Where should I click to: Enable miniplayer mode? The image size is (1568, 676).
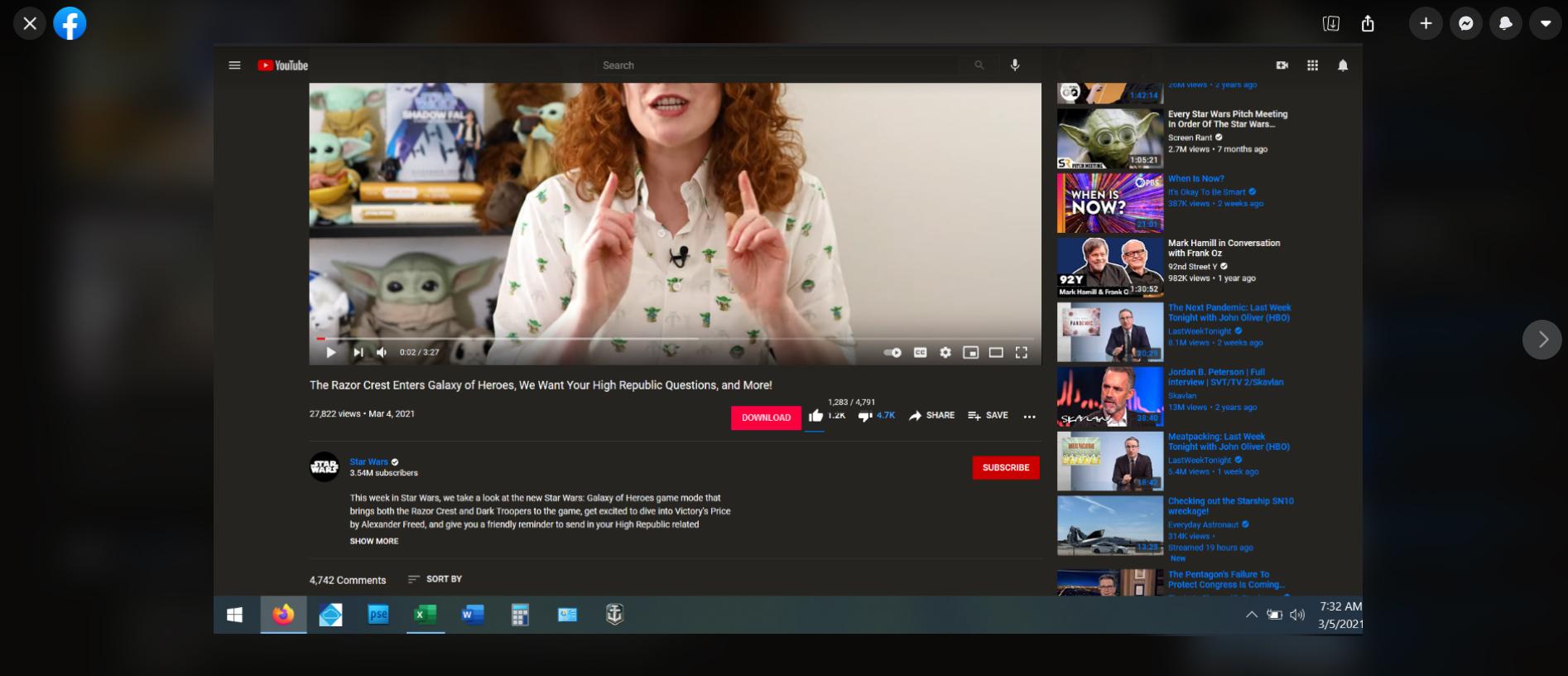click(971, 352)
